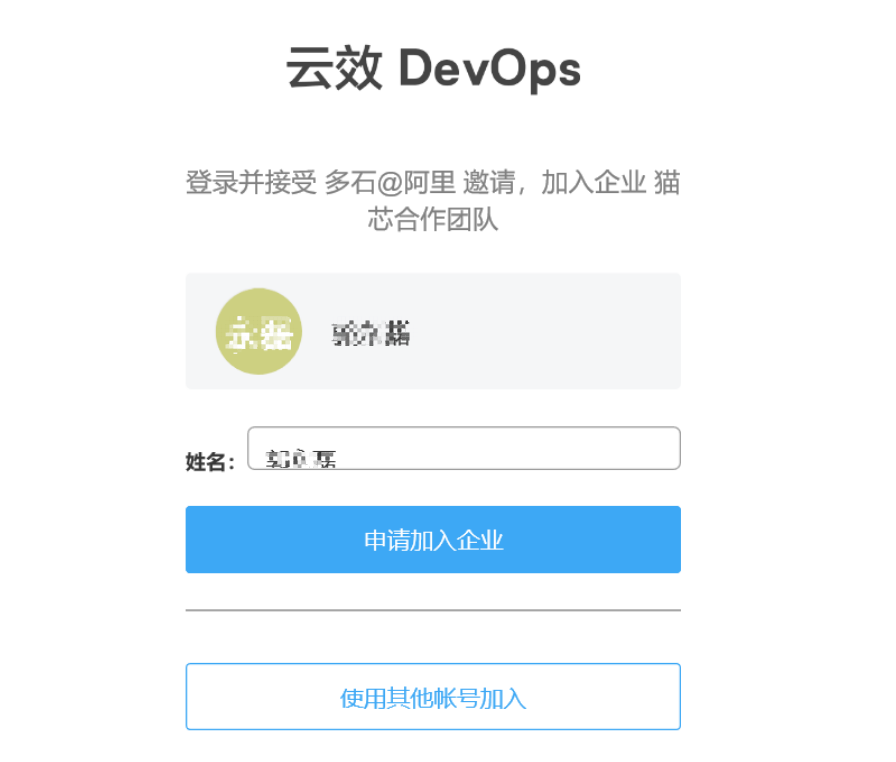Focus the 姓名 name input field
Viewport: 896px width, 762px height.
tap(464, 448)
